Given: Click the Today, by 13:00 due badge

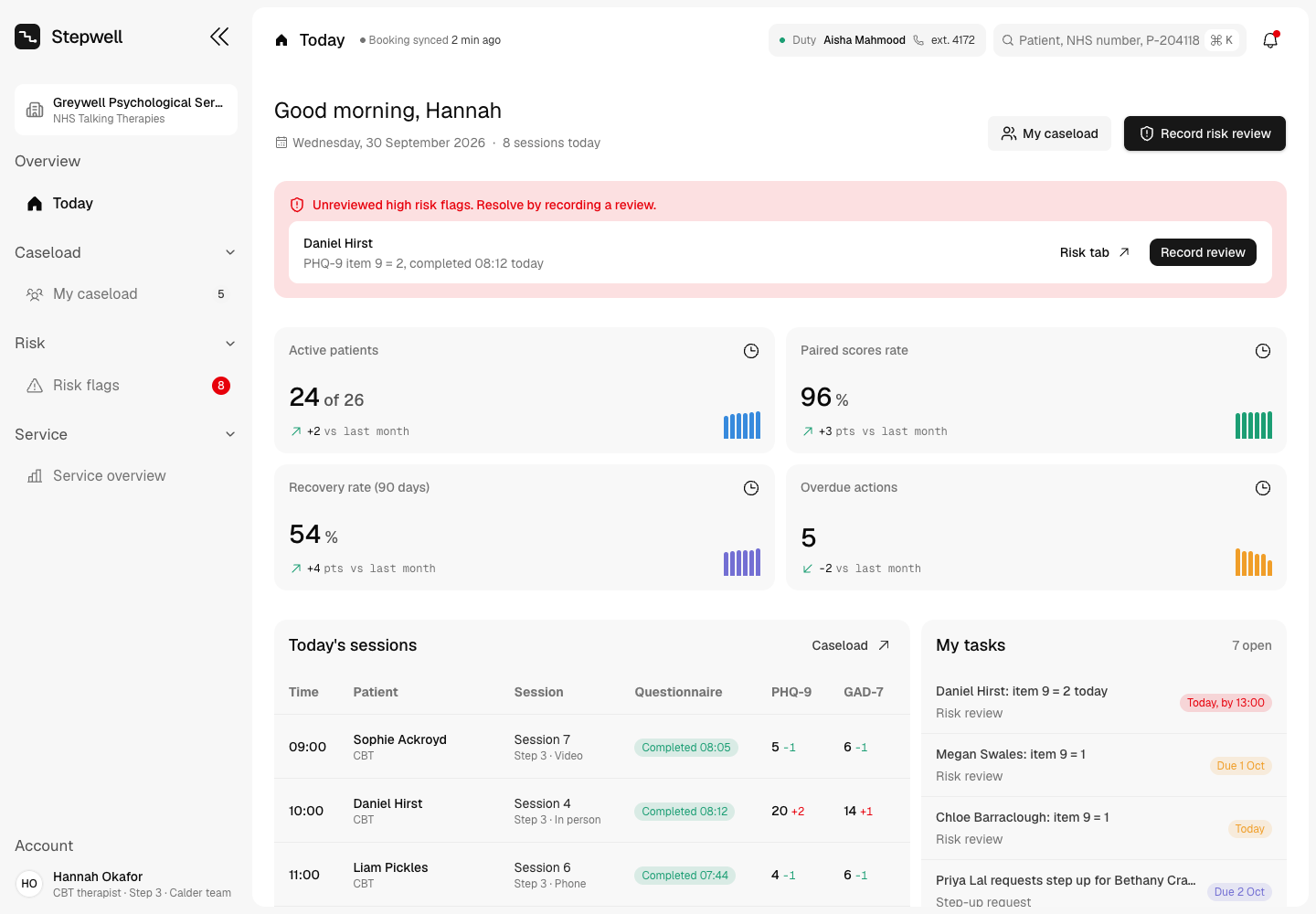Looking at the screenshot, I should [x=1226, y=703].
